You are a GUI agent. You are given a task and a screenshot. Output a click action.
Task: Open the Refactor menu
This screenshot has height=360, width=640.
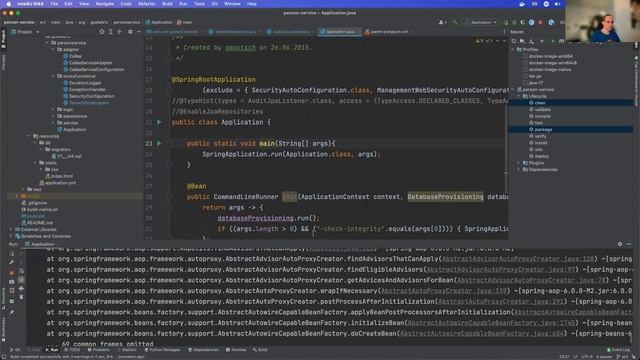tap(147, 4)
